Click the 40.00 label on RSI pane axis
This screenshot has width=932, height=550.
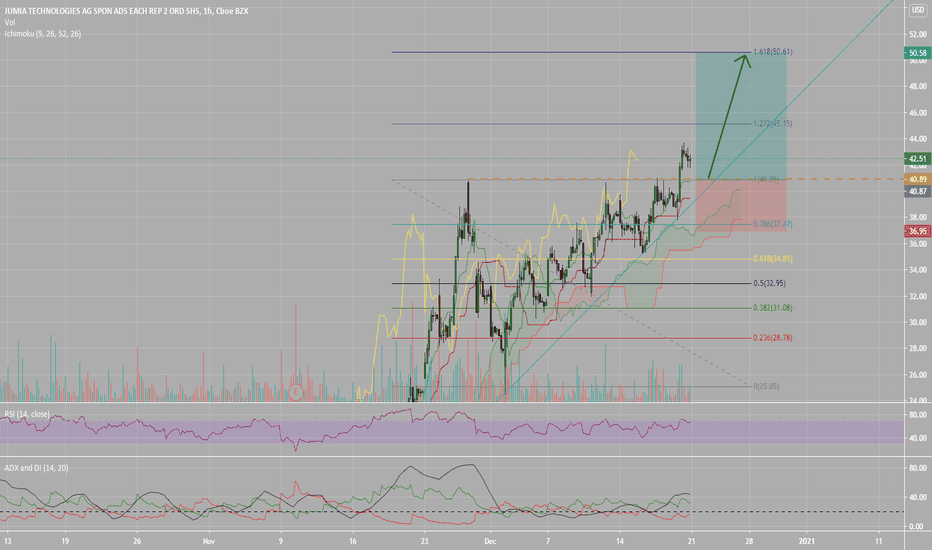tap(917, 438)
